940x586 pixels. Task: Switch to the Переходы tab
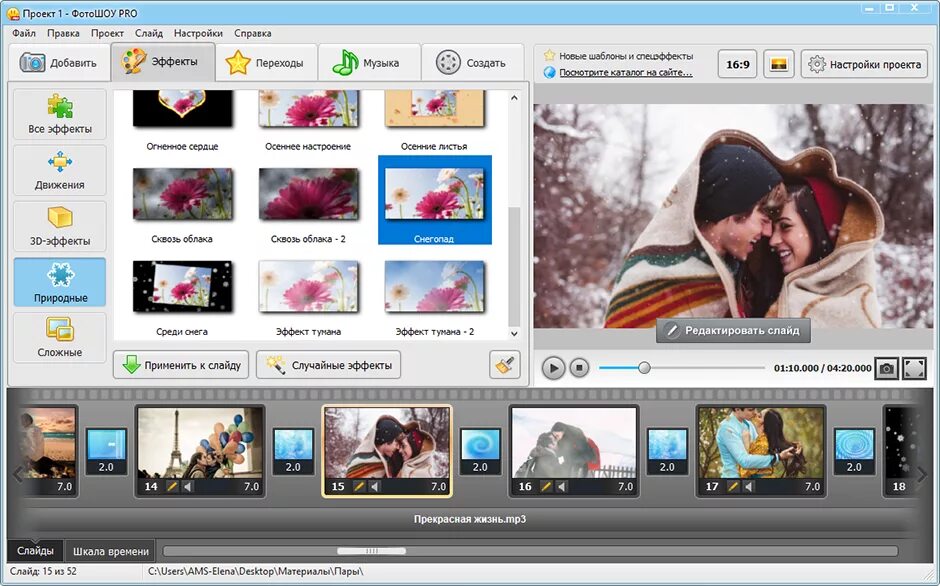266,62
